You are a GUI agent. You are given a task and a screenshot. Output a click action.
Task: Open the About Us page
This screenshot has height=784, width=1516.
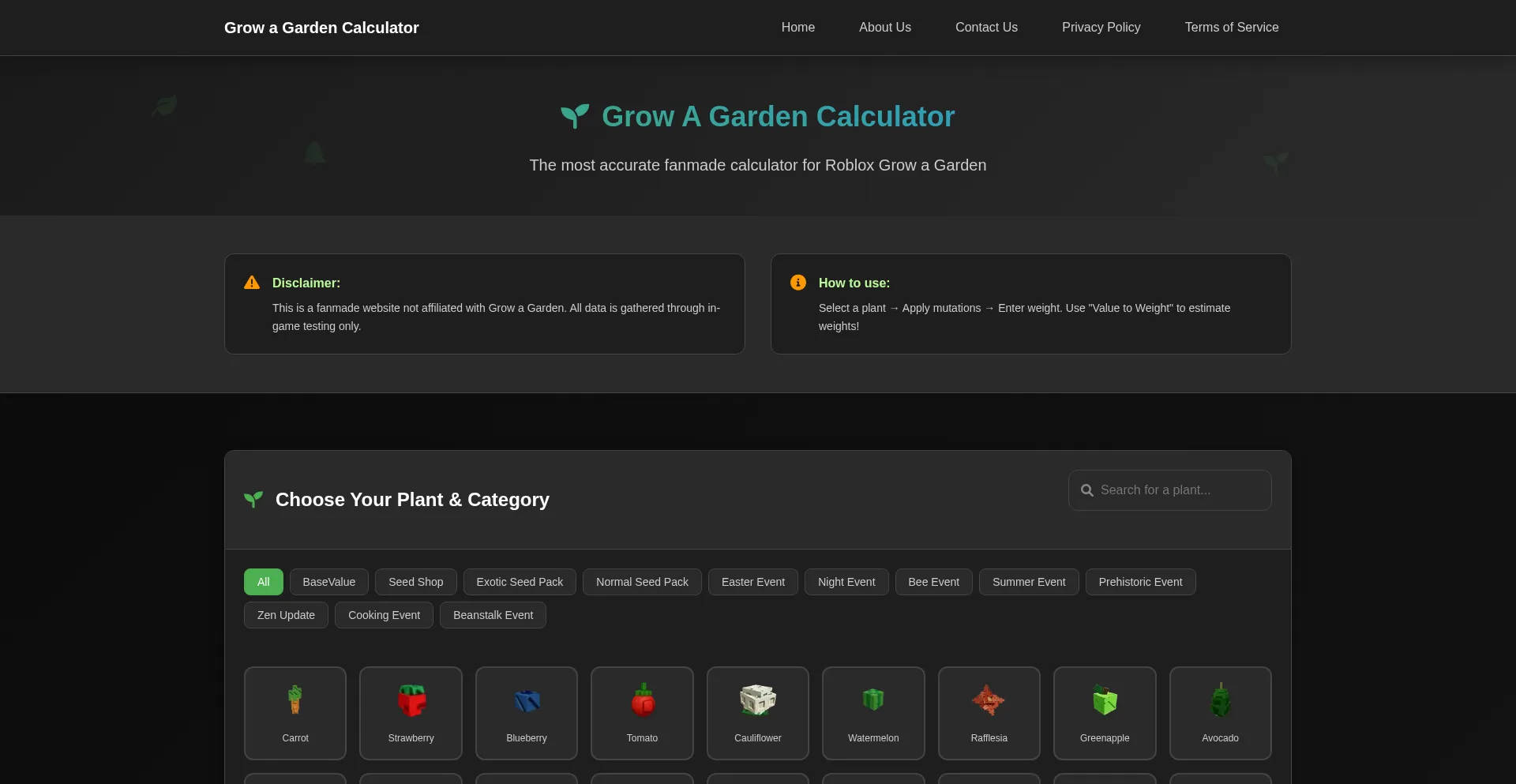pyautogui.click(x=885, y=28)
